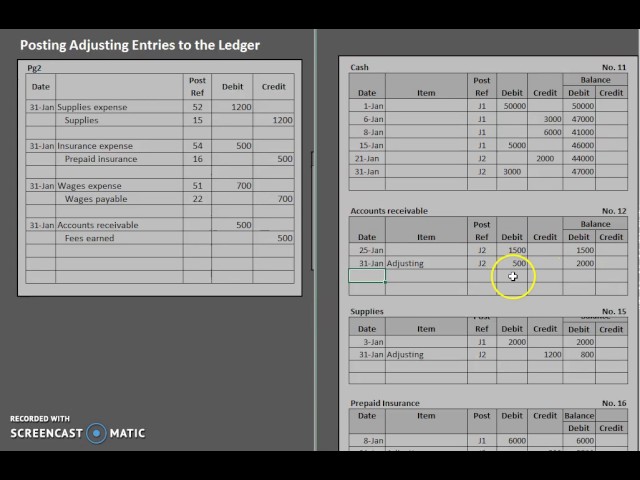
Task: Click 'Posting Adjusting Entries to the Ledger' heading
Action: pyautogui.click(x=140, y=45)
